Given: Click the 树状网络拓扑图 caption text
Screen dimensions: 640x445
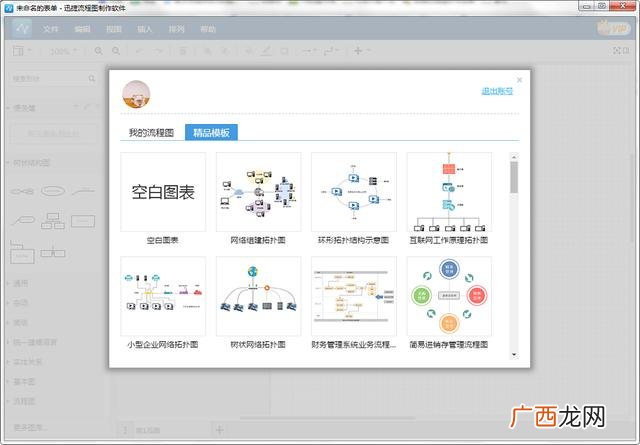Looking at the screenshot, I should (258, 345).
